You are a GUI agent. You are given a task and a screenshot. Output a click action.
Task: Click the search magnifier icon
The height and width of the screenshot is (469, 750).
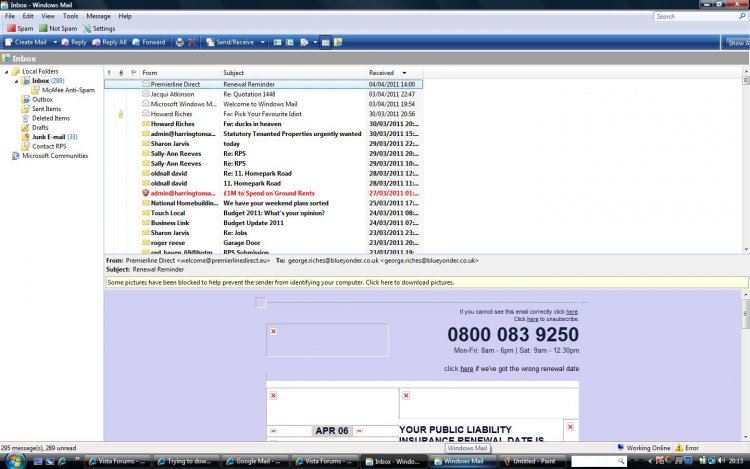tap(742, 16)
